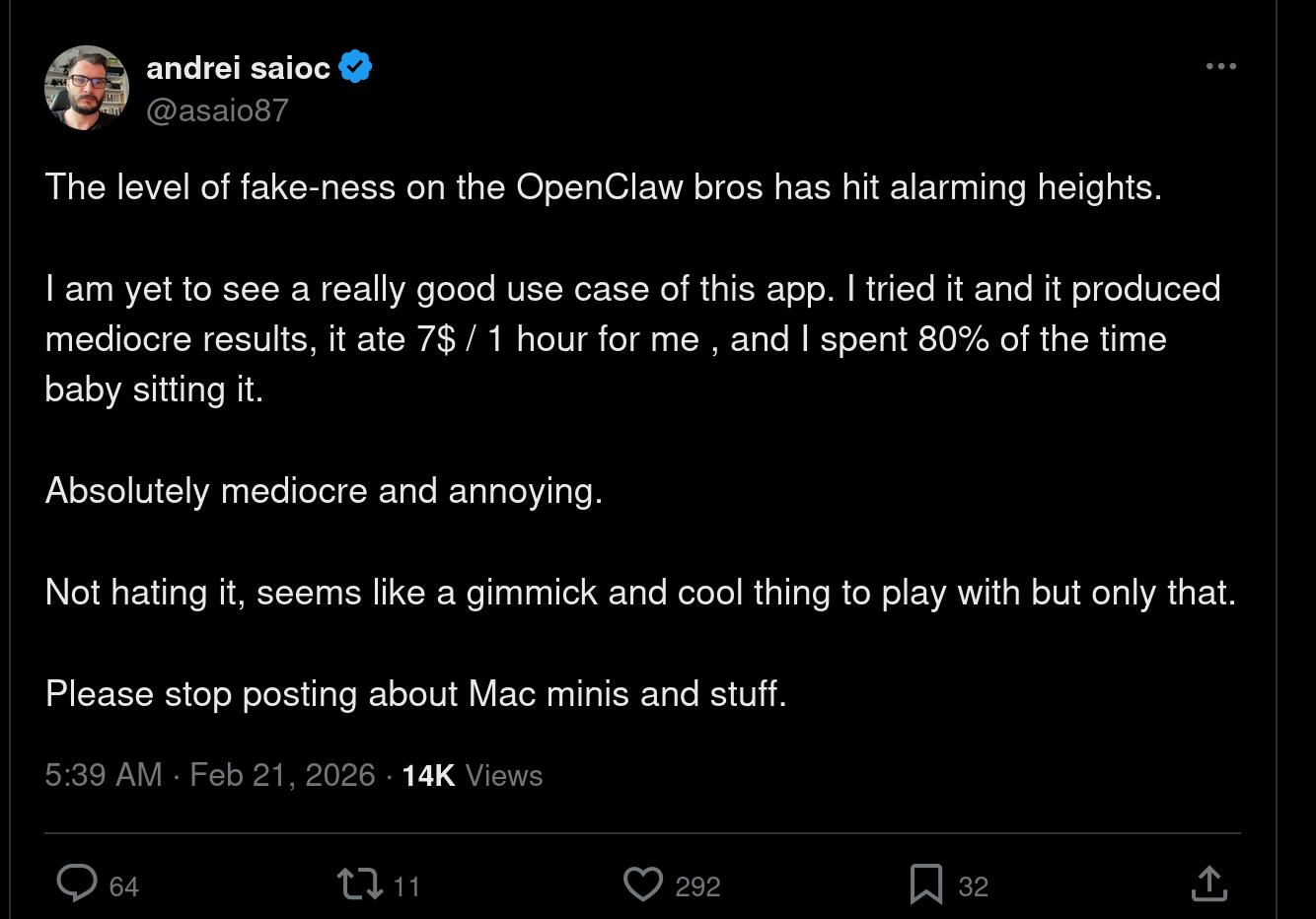
Task: Click the display name andrei saioc
Action: click(238, 68)
